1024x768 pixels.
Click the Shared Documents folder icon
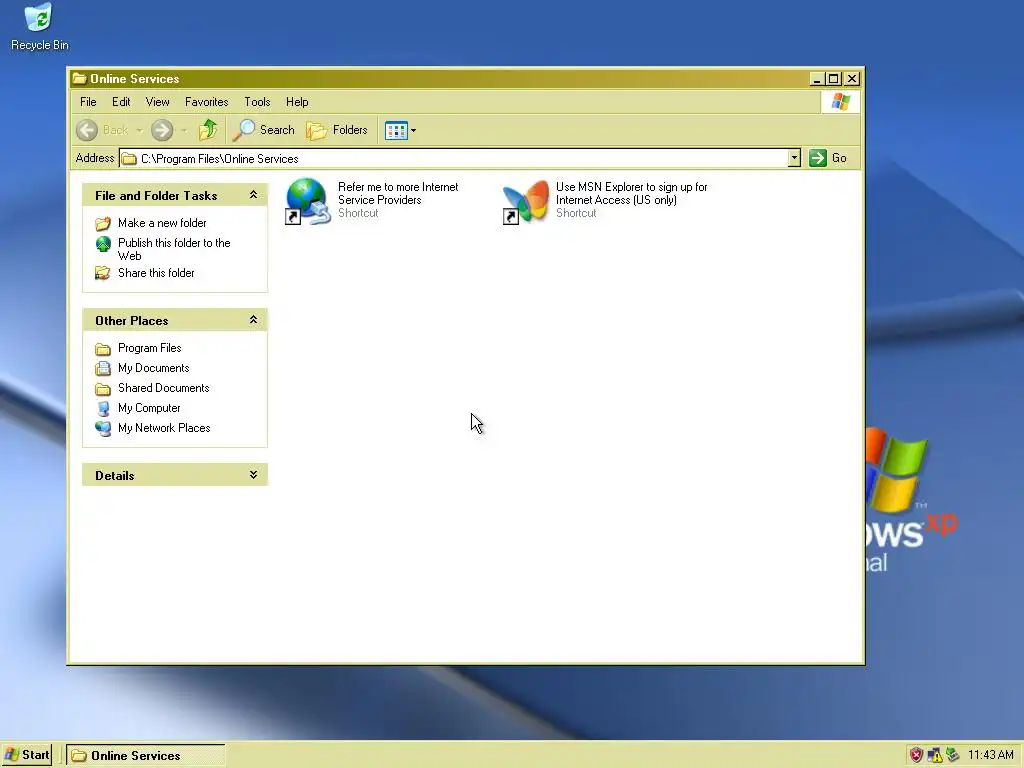pyautogui.click(x=103, y=389)
